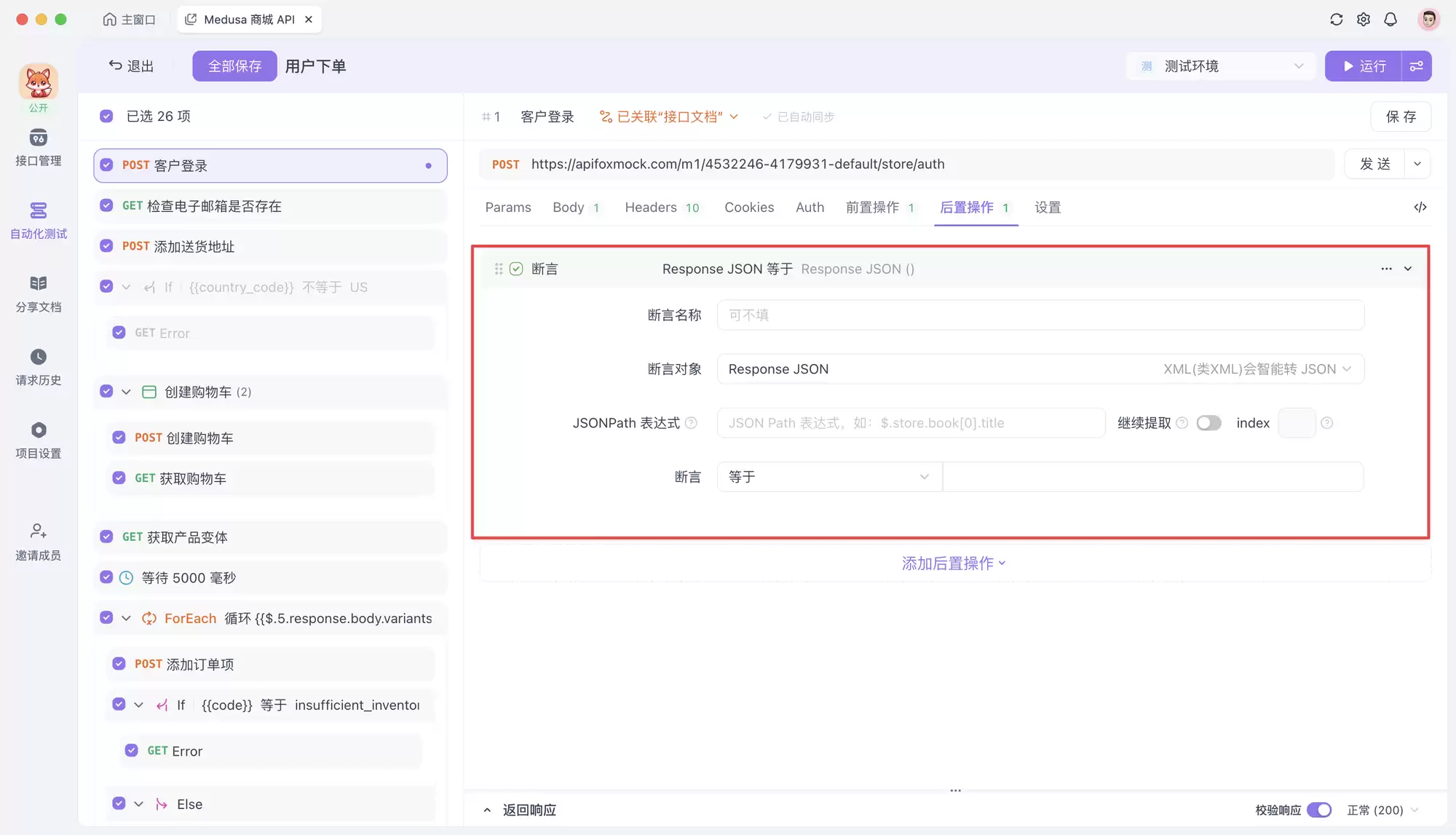Click the 主窗口 home icon
The height and width of the screenshot is (835, 1456).
coord(109,20)
